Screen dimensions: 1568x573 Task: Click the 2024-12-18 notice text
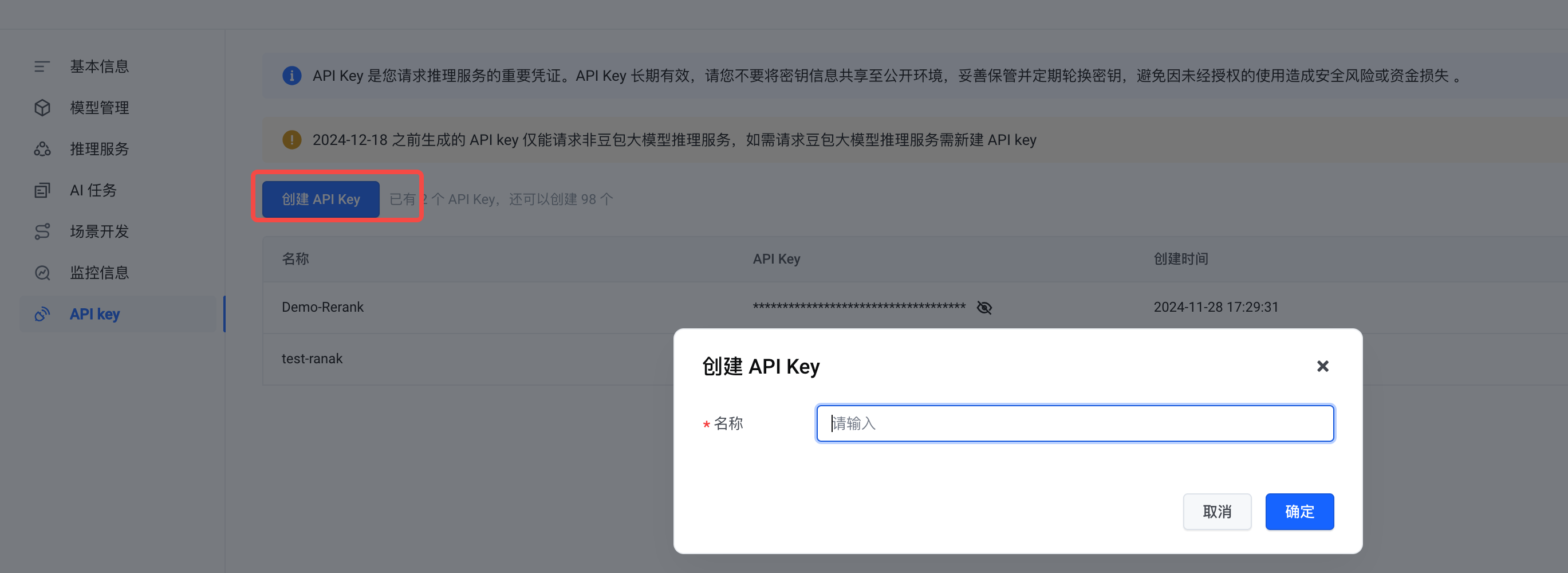(x=674, y=140)
